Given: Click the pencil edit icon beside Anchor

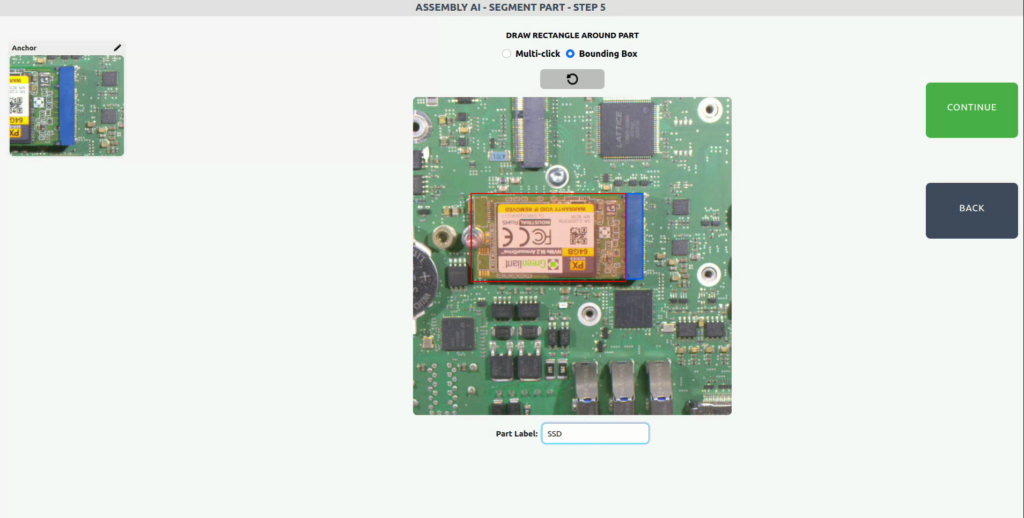Looking at the screenshot, I should click(x=117, y=47).
